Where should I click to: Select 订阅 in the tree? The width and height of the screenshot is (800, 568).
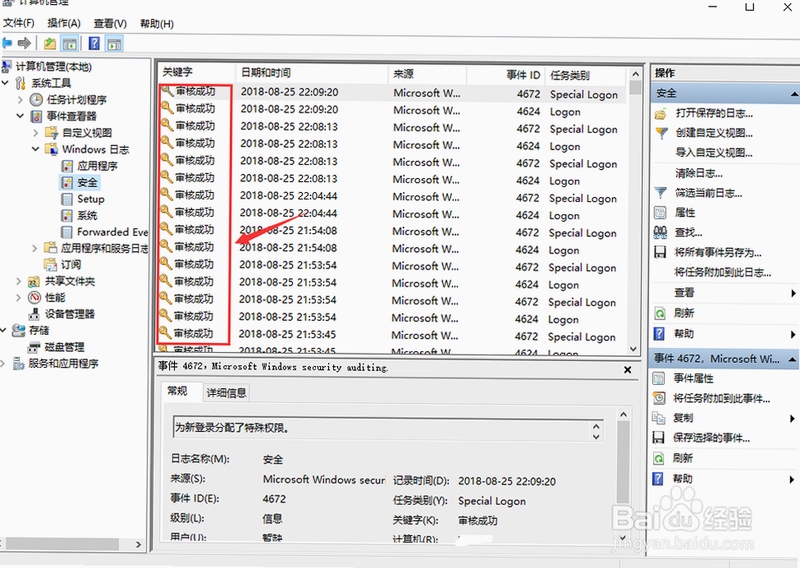pos(70,264)
